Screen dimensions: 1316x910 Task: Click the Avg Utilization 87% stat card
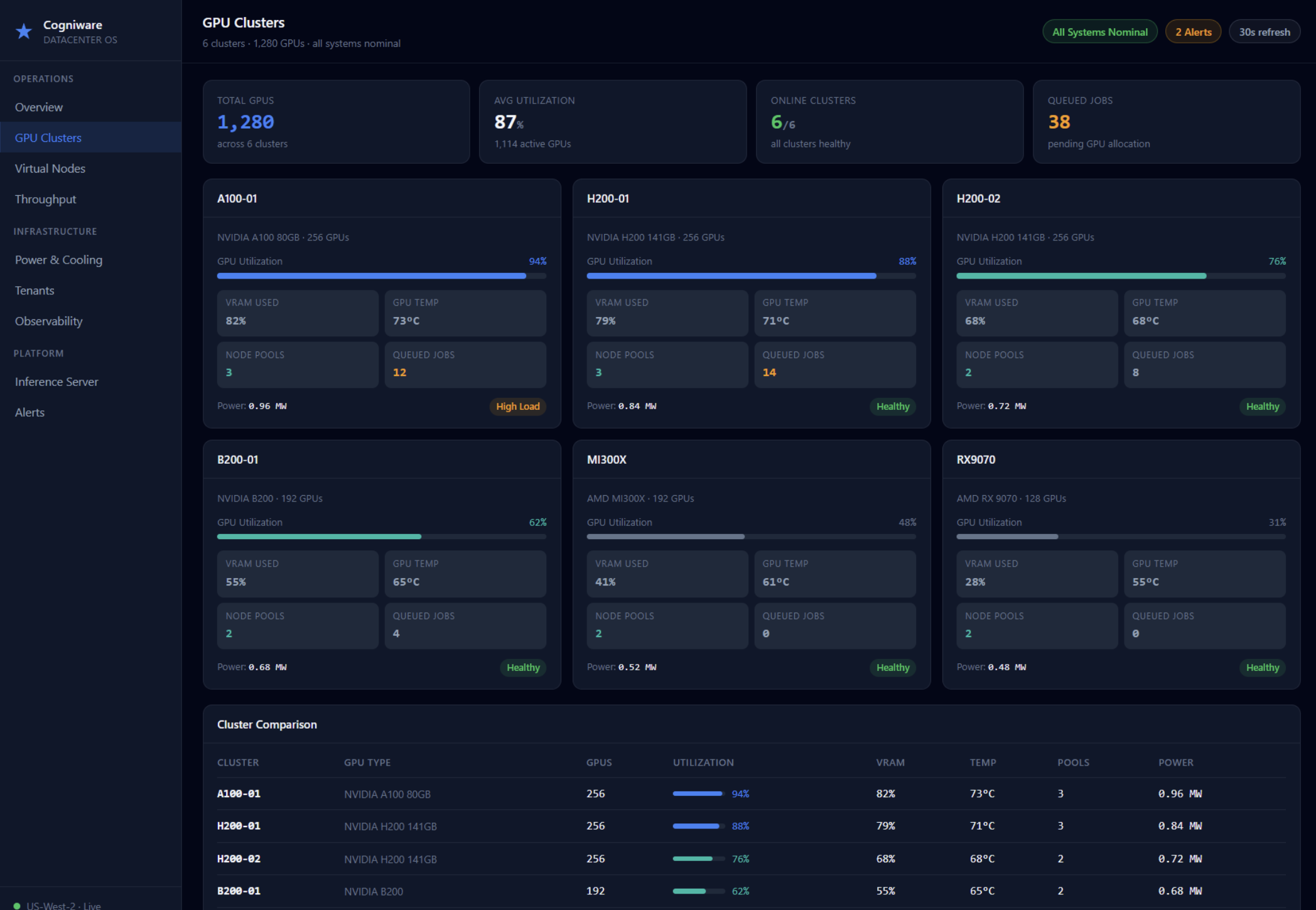pyautogui.click(x=613, y=122)
